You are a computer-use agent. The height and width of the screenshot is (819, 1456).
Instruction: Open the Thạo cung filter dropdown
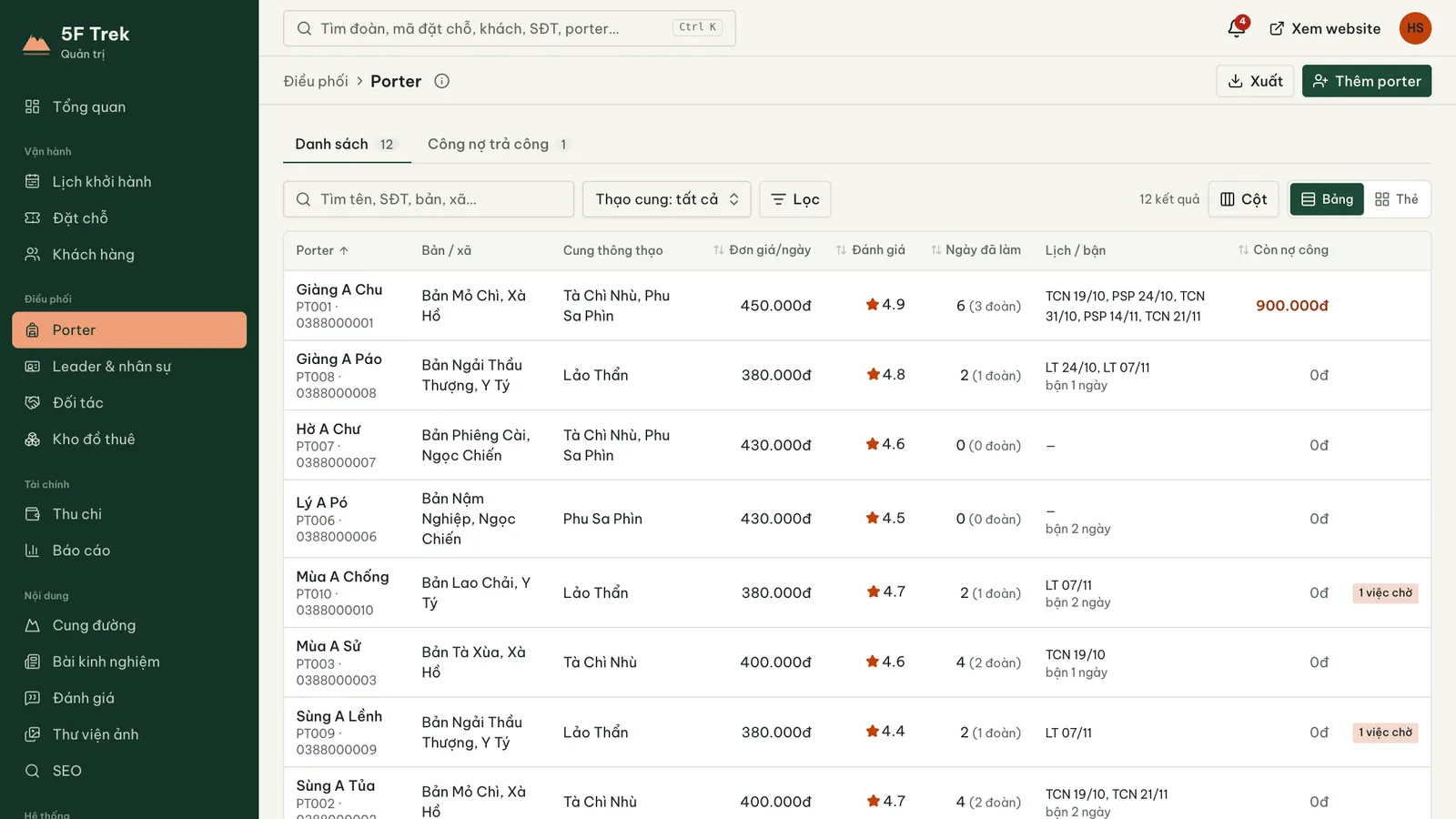[x=666, y=199]
